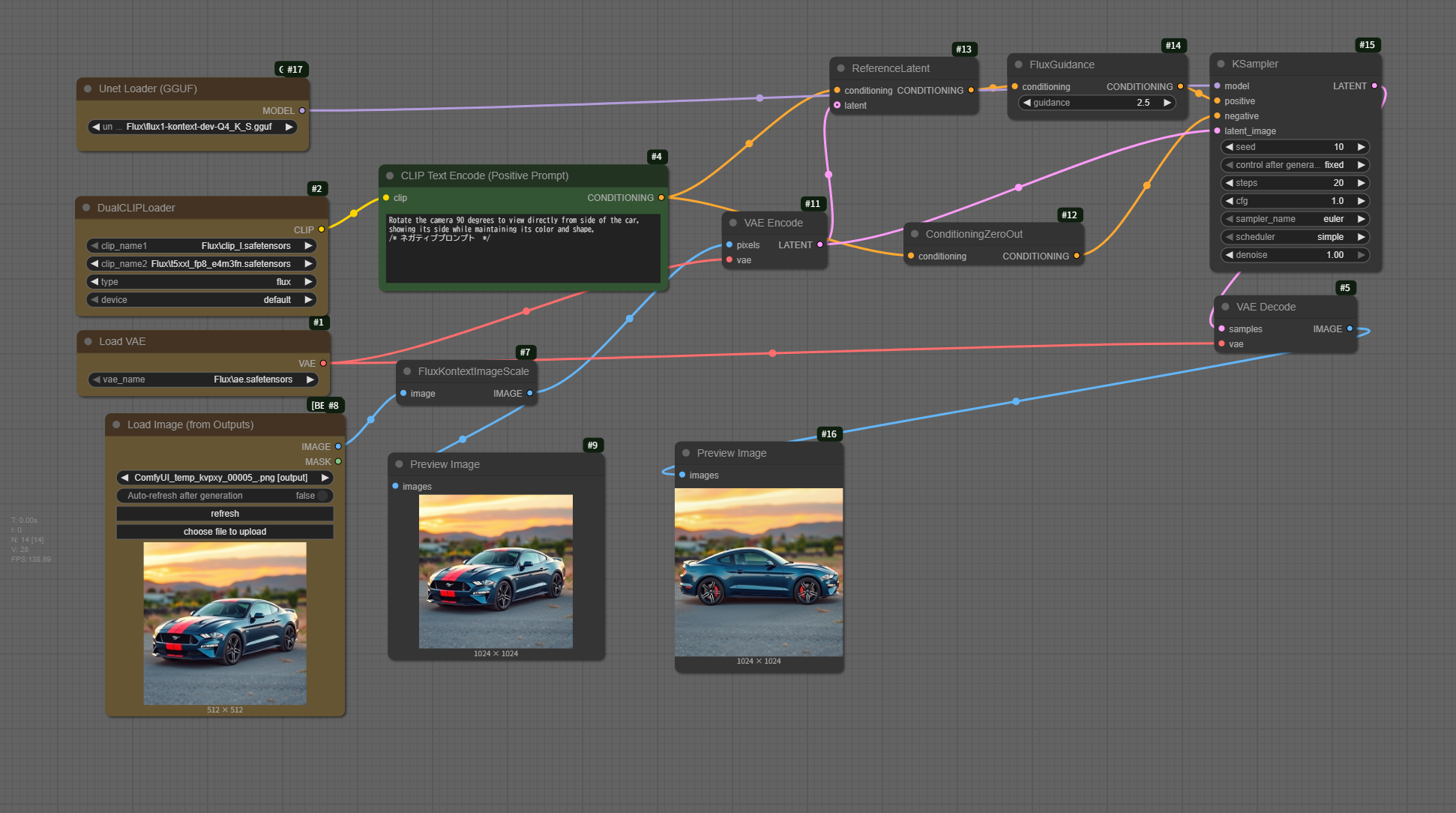
Task: Collapse the Unet Loader (GGUF) node dot
Action: 88,88
